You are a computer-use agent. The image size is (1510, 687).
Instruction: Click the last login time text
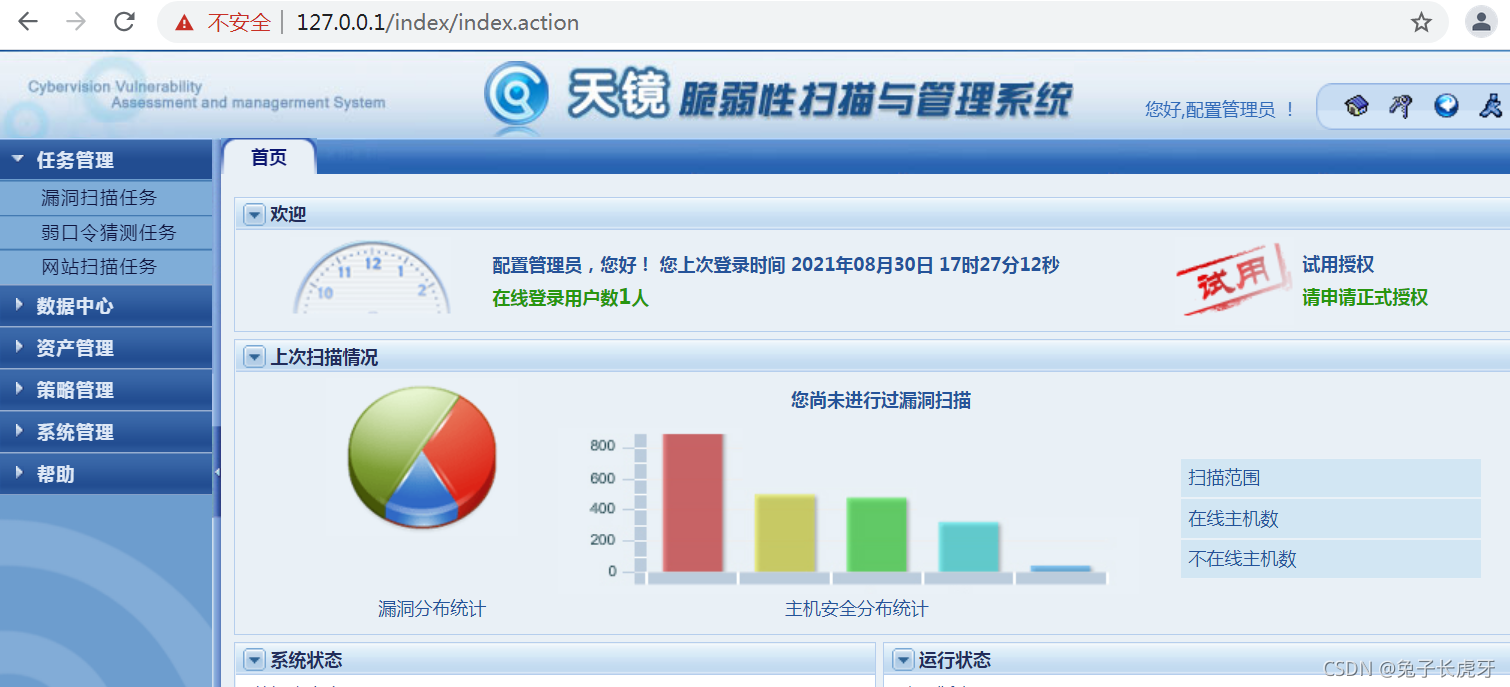[x=859, y=265]
